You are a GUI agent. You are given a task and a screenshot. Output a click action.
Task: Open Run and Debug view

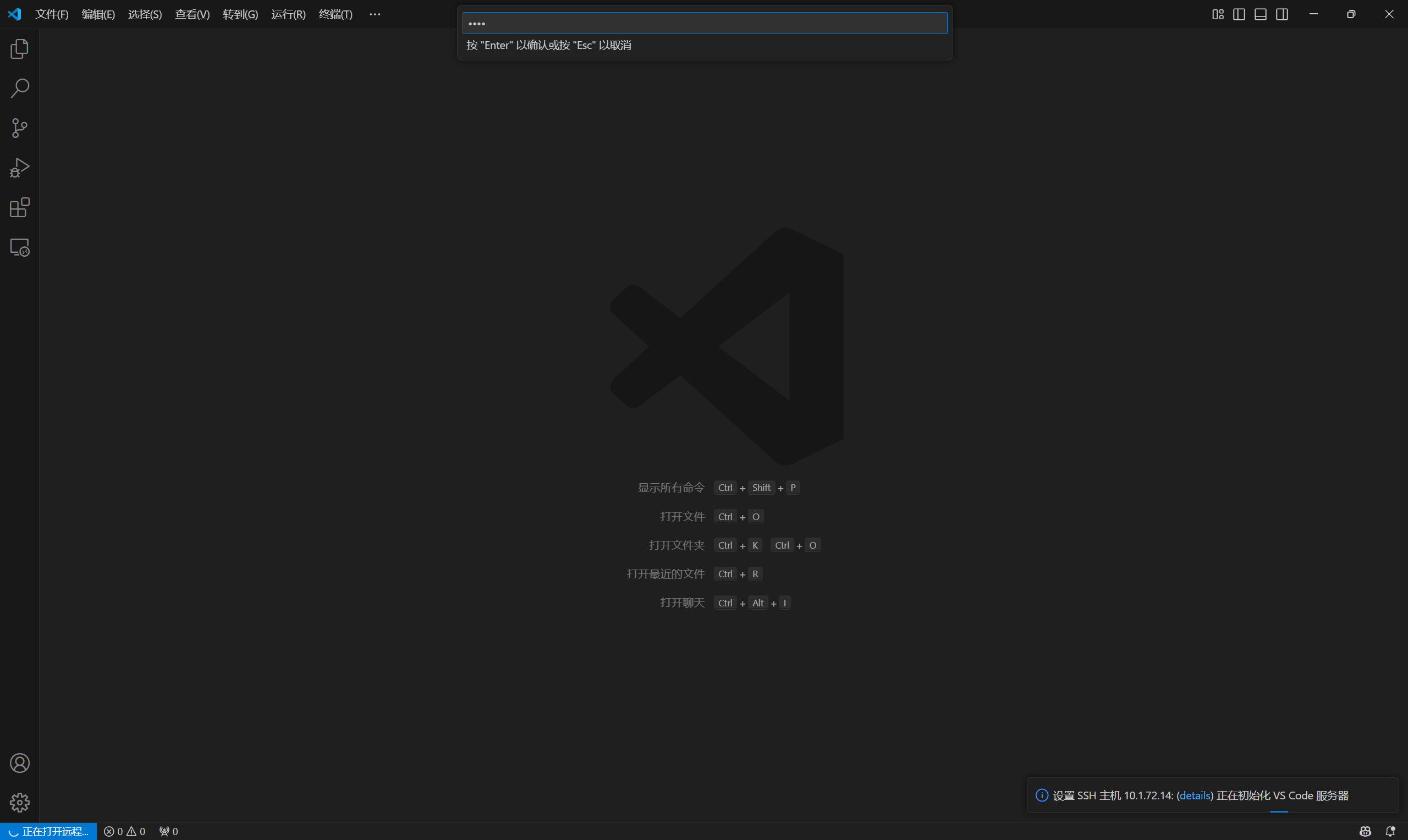[x=20, y=168]
